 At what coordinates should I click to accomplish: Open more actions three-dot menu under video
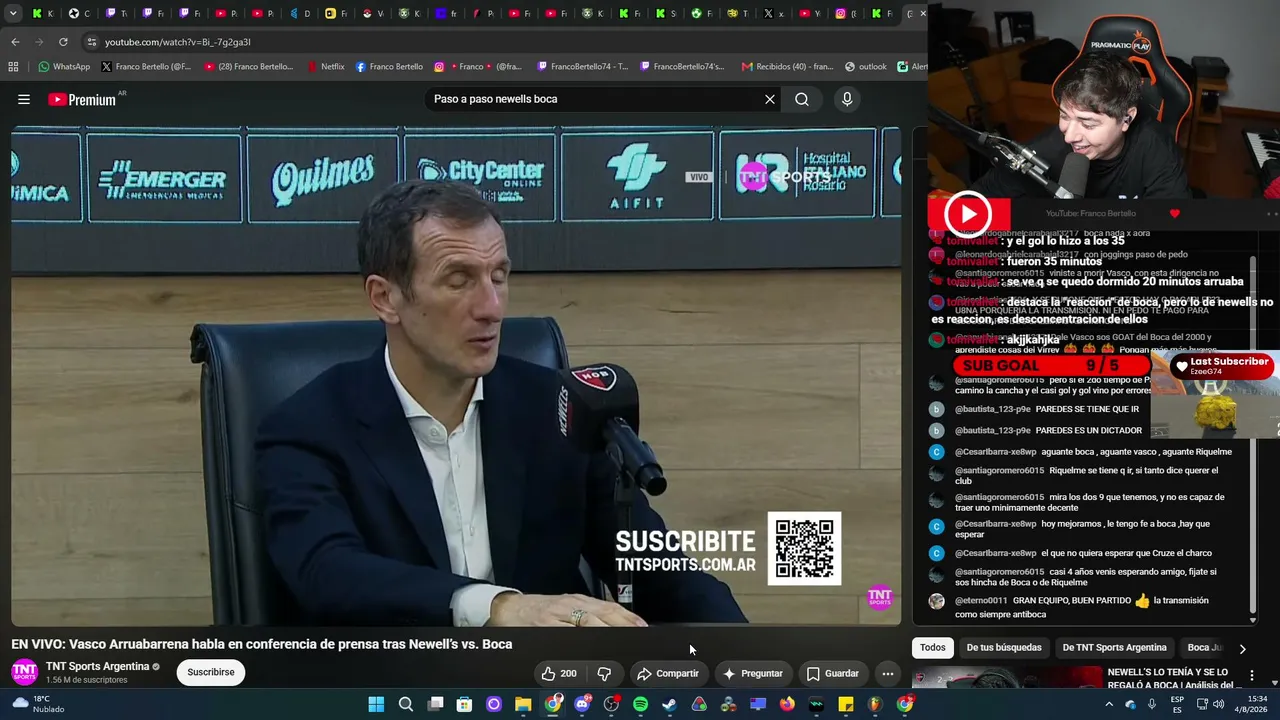[x=887, y=673]
